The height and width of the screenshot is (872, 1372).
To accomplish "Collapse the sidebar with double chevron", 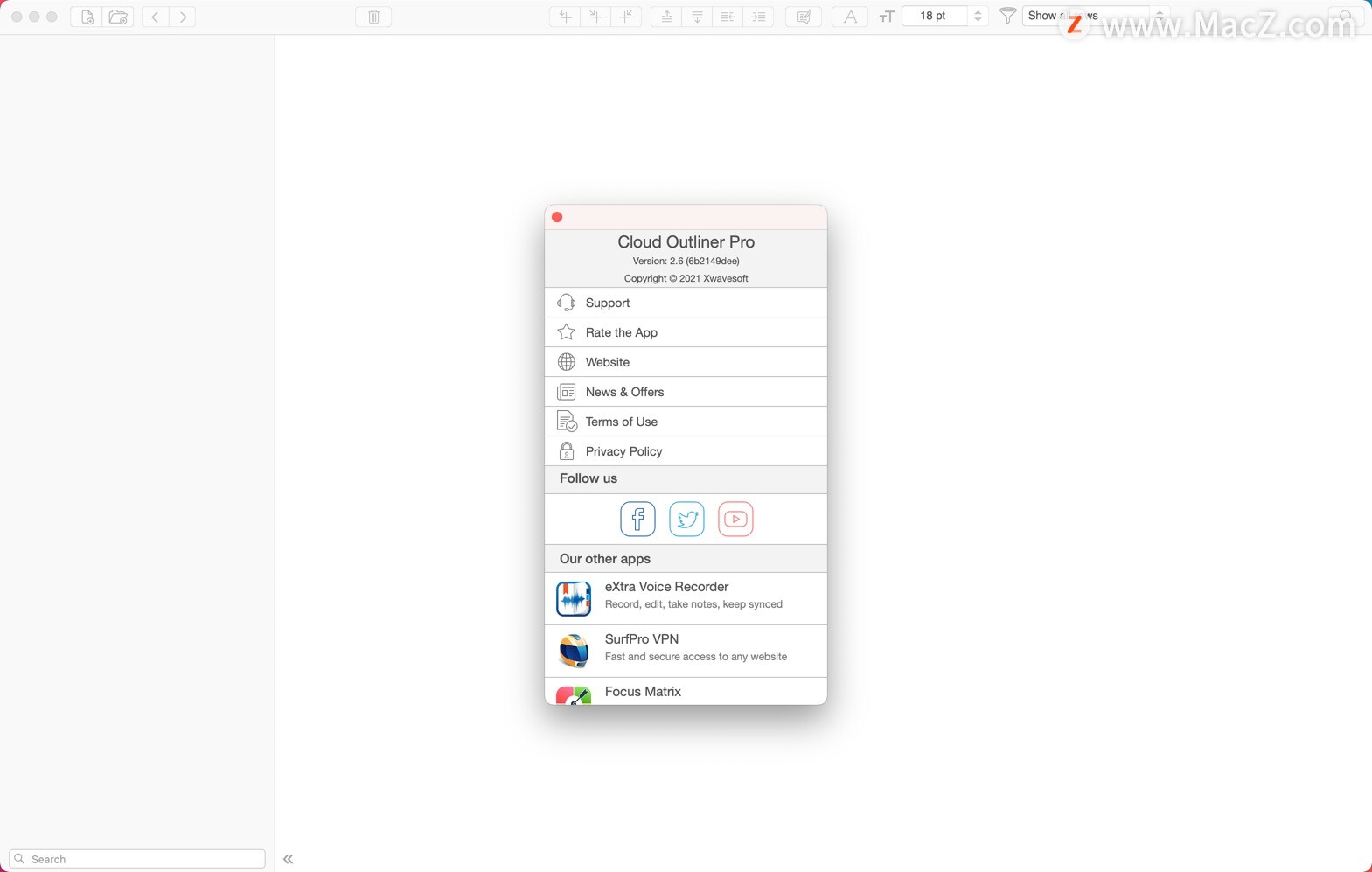I will (x=288, y=859).
